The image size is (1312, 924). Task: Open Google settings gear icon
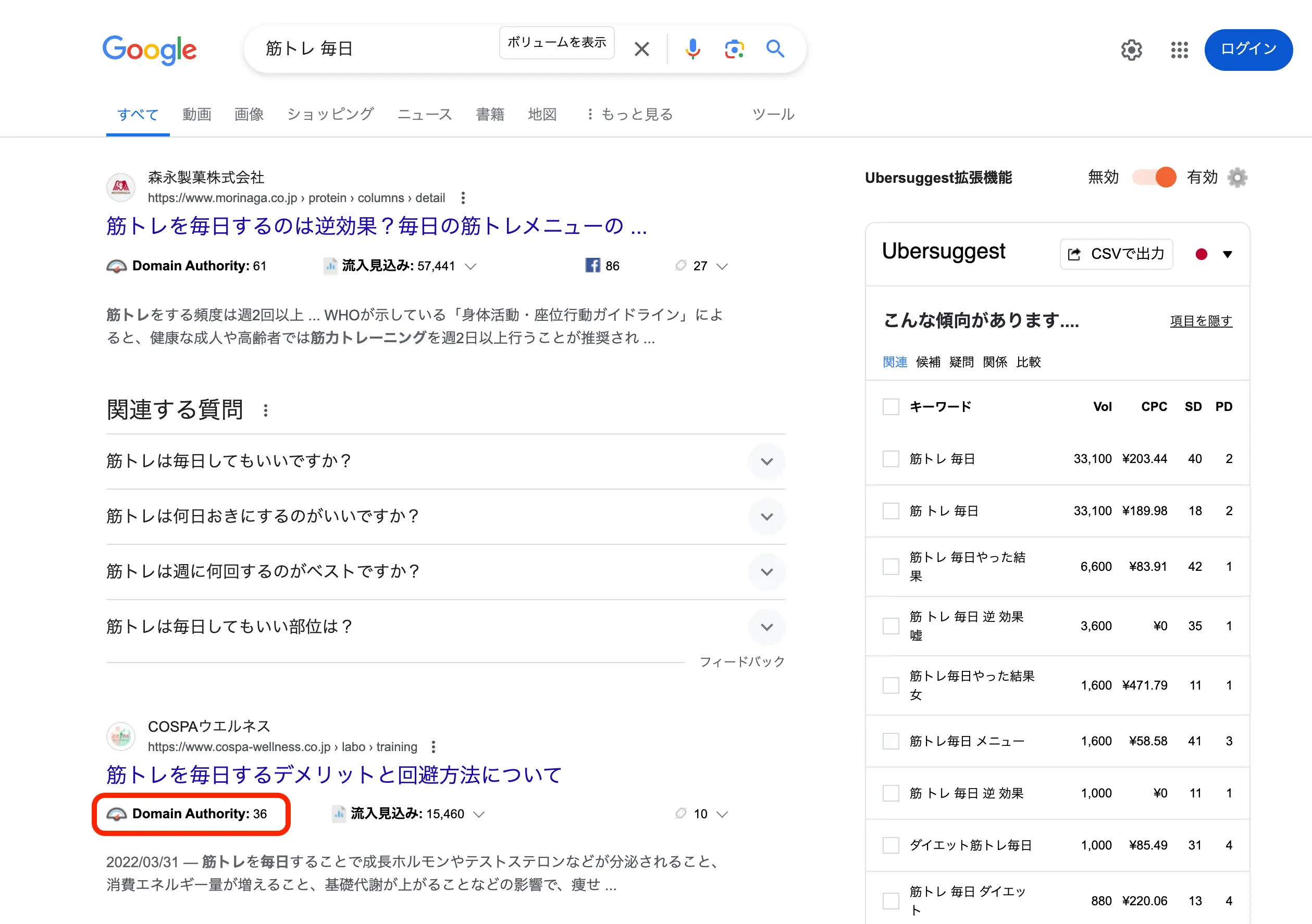point(1131,49)
